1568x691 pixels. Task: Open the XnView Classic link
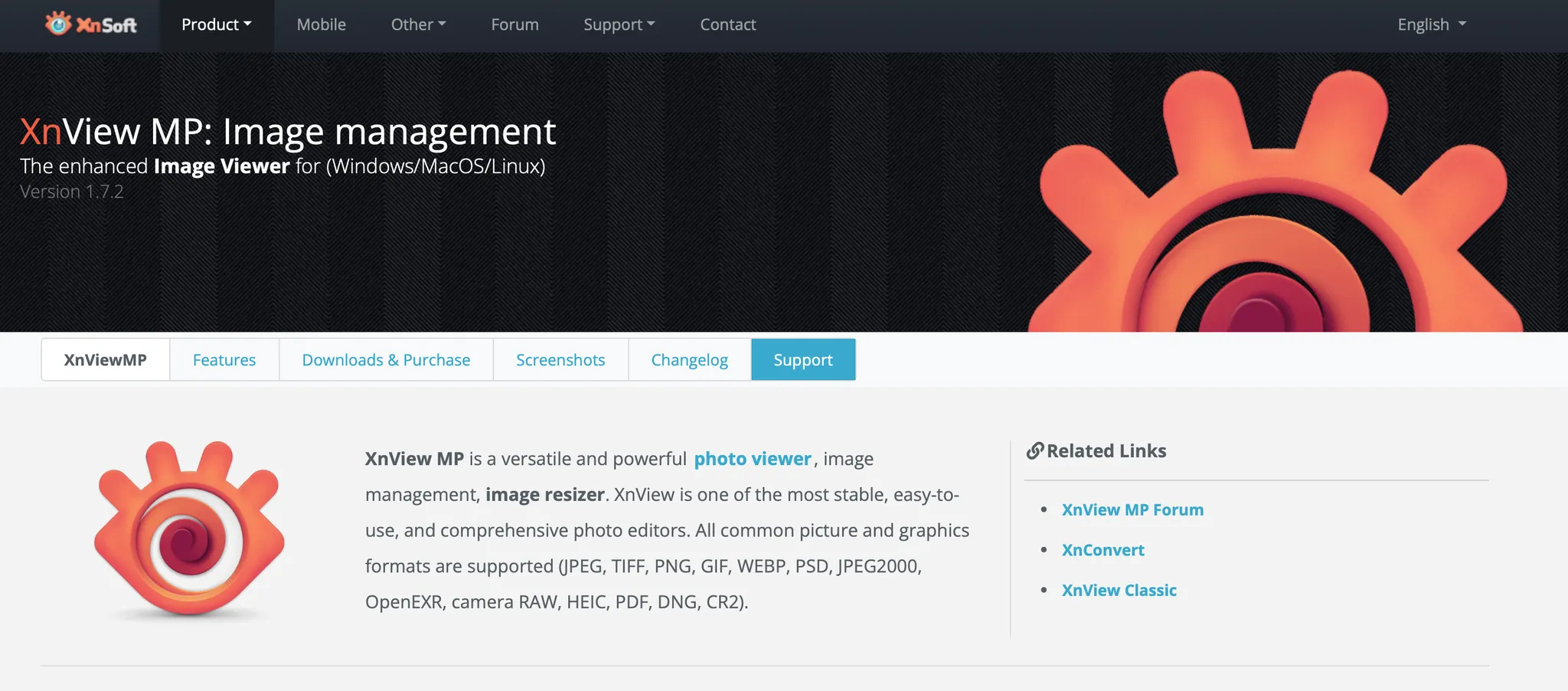coord(1119,590)
